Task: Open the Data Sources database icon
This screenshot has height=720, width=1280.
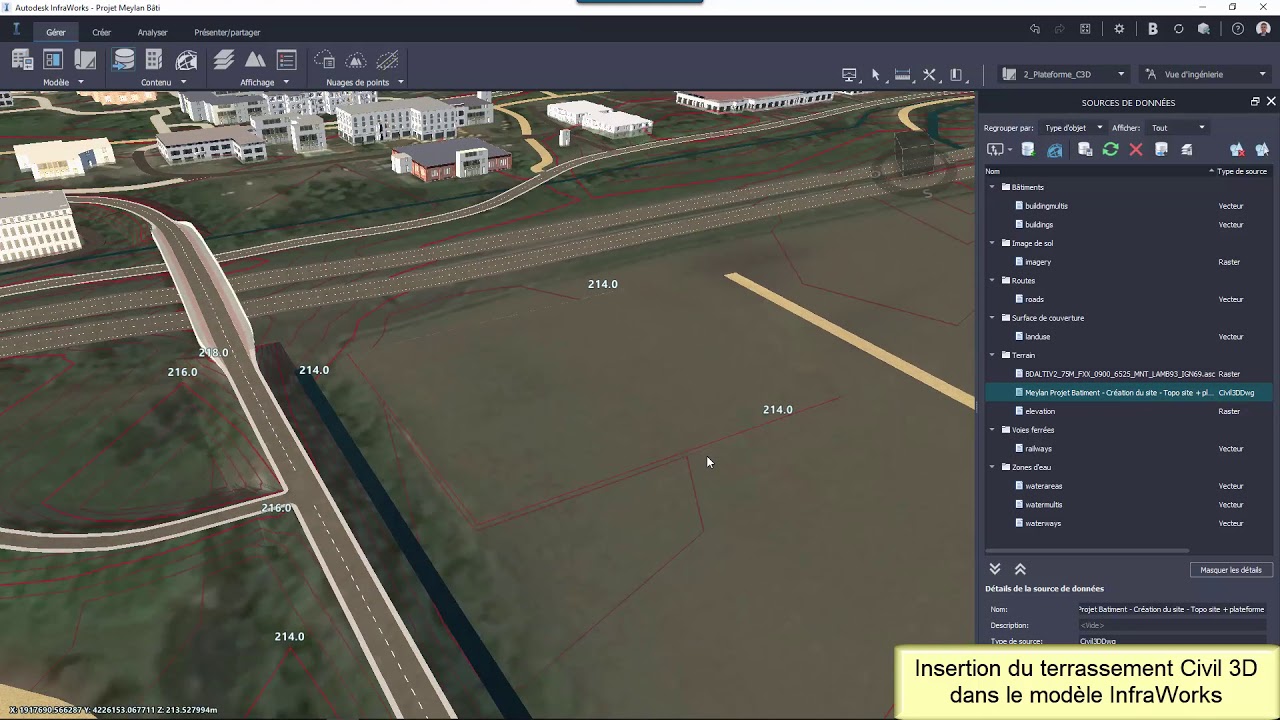Action: click(123, 60)
